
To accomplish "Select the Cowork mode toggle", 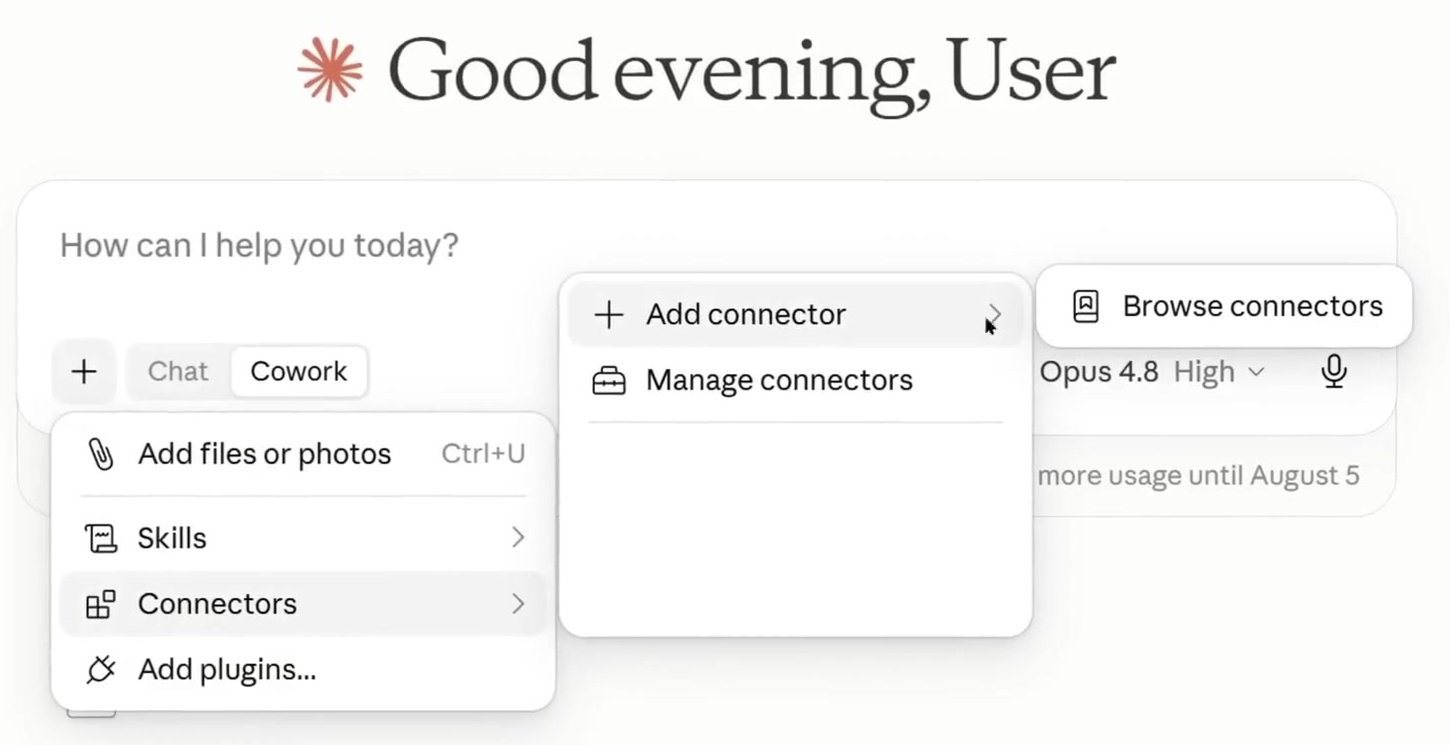I will [299, 371].
